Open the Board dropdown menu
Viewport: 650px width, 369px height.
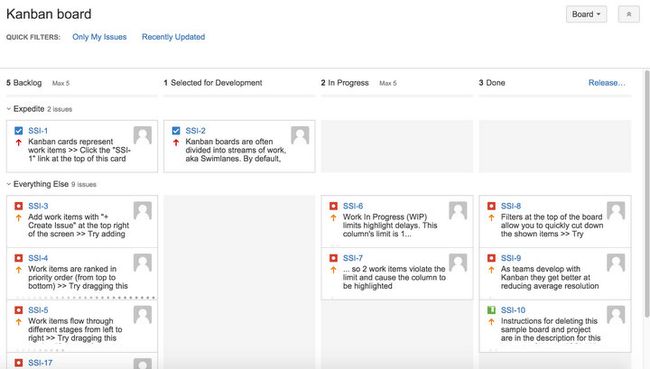586,14
